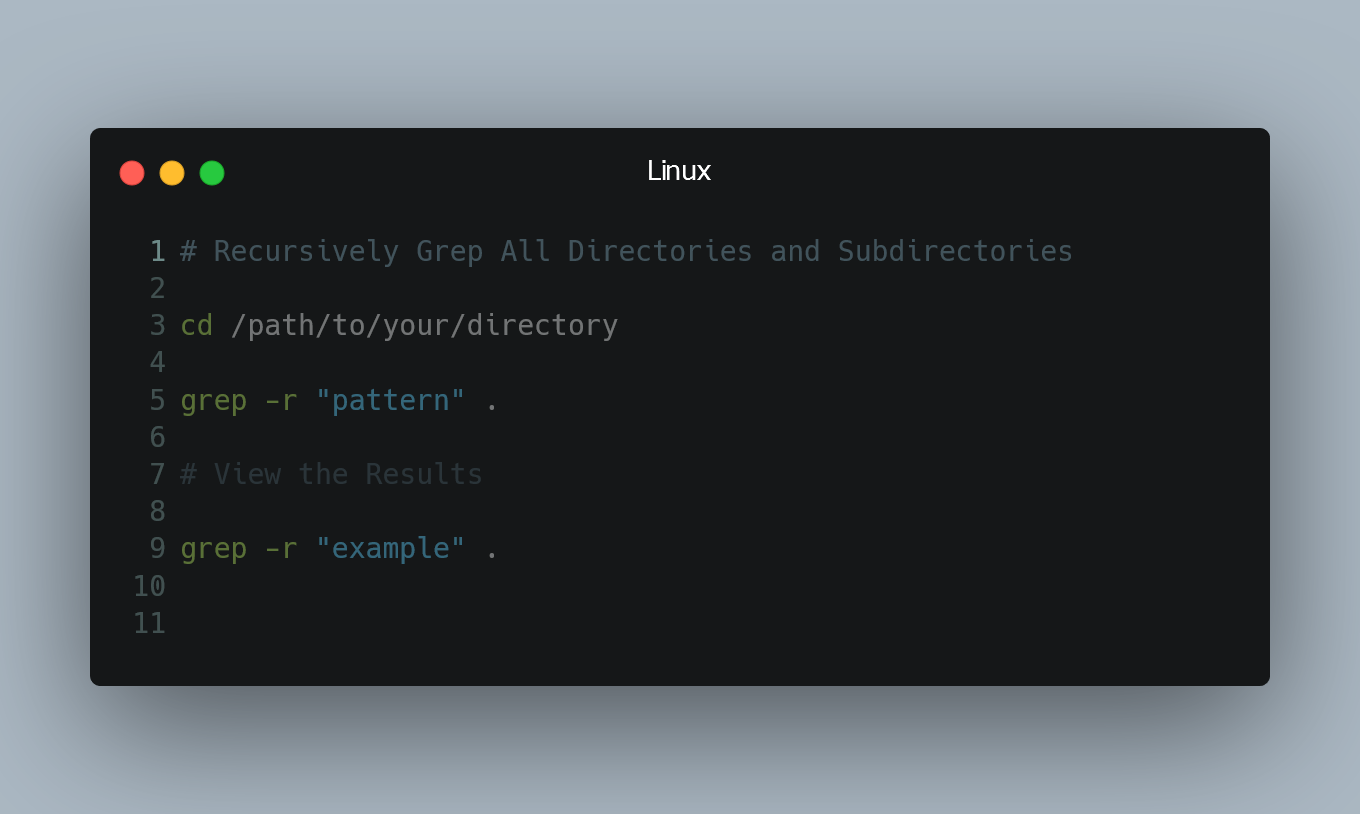Image resolution: width=1360 pixels, height=814 pixels.
Task: Click the red close window button
Action: coord(132,173)
